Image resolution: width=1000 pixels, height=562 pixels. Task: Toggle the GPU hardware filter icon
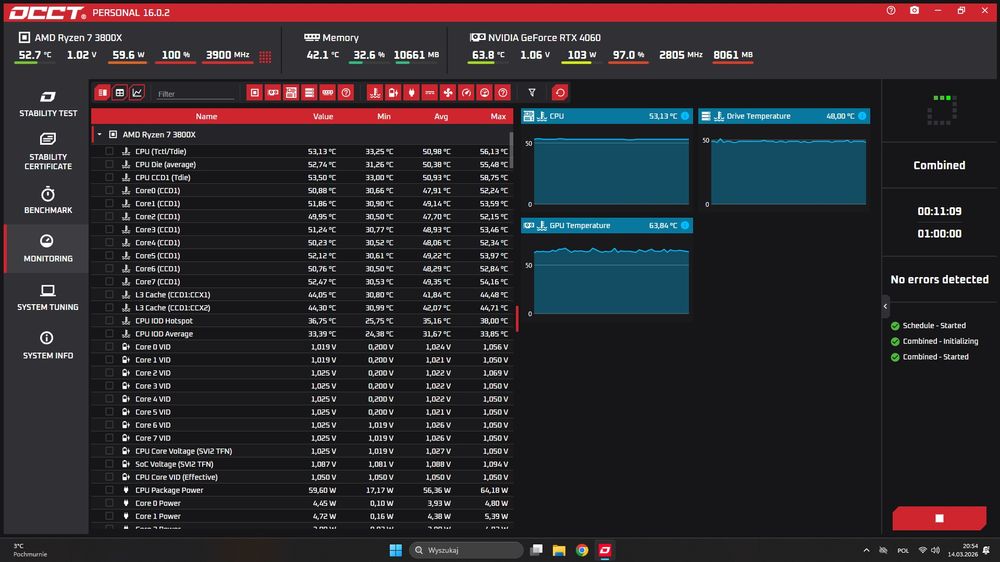[x=273, y=93]
